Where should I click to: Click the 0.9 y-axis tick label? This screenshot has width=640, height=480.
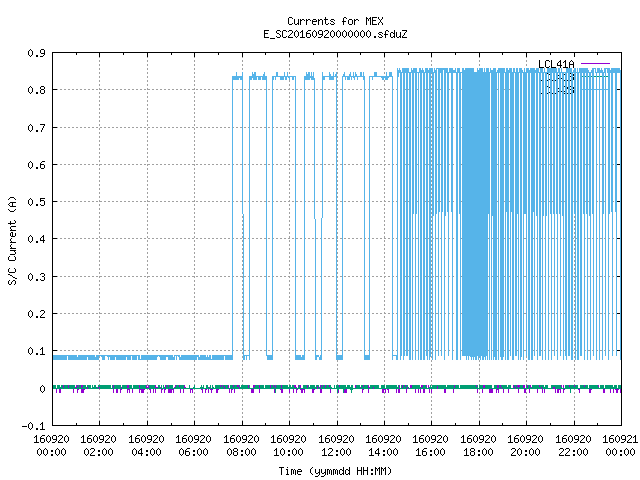pyautogui.click(x=36, y=53)
